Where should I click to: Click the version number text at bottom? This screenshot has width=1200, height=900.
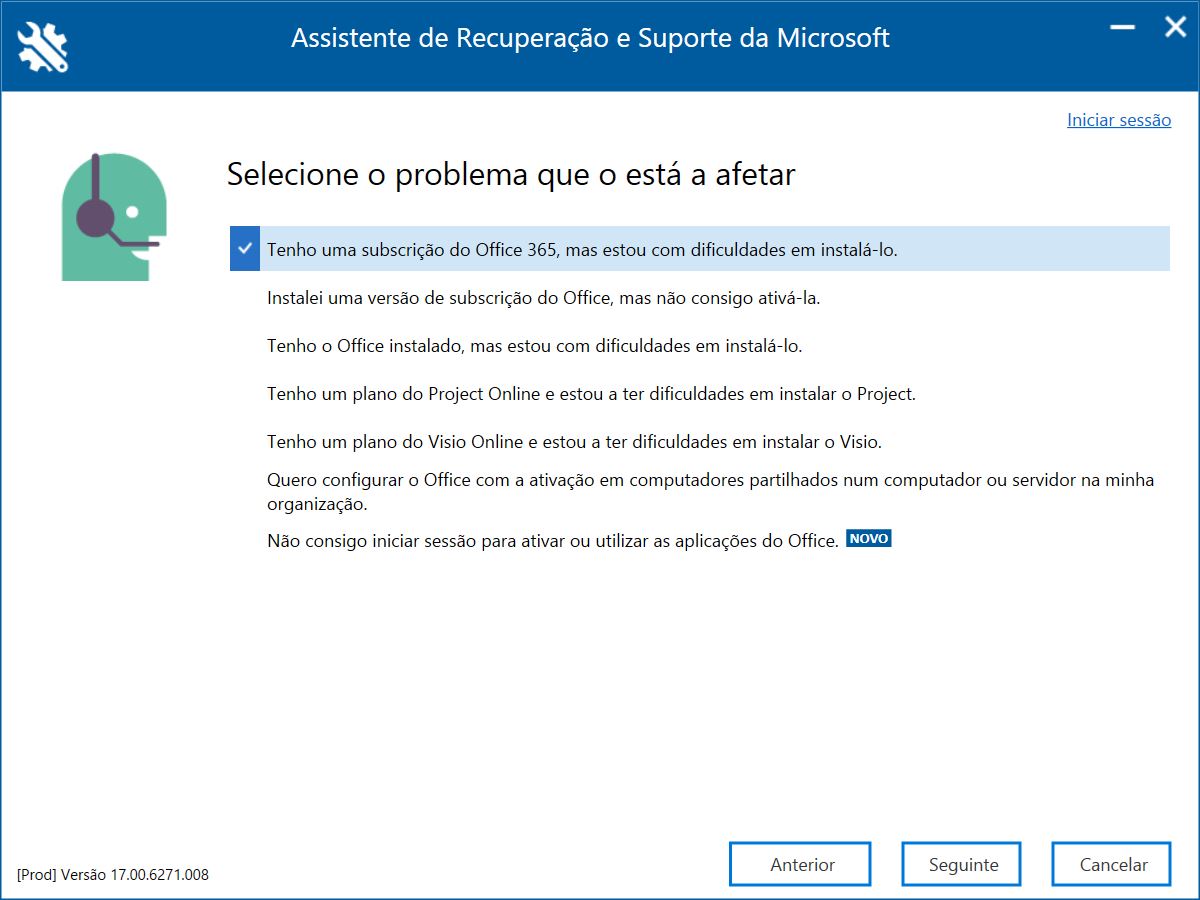pyautogui.click(x=113, y=874)
